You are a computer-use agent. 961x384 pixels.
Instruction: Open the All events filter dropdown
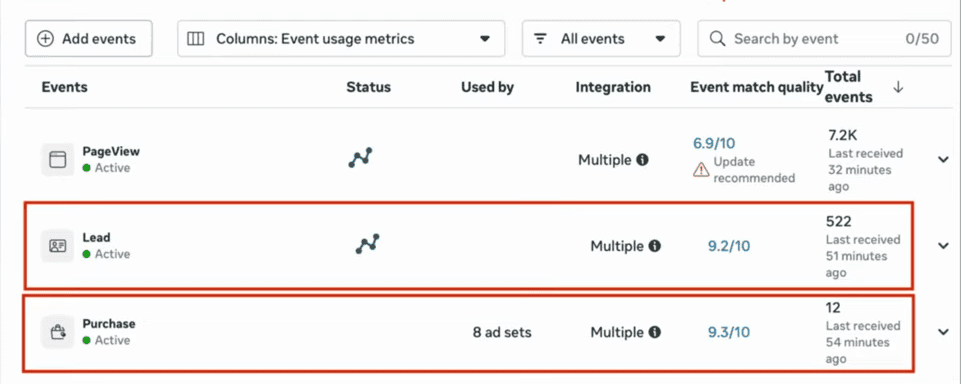pos(601,39)
